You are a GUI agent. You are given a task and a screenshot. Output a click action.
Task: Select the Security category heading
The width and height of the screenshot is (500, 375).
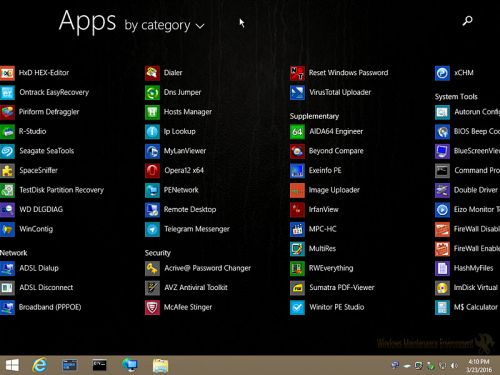click(158, 253)
